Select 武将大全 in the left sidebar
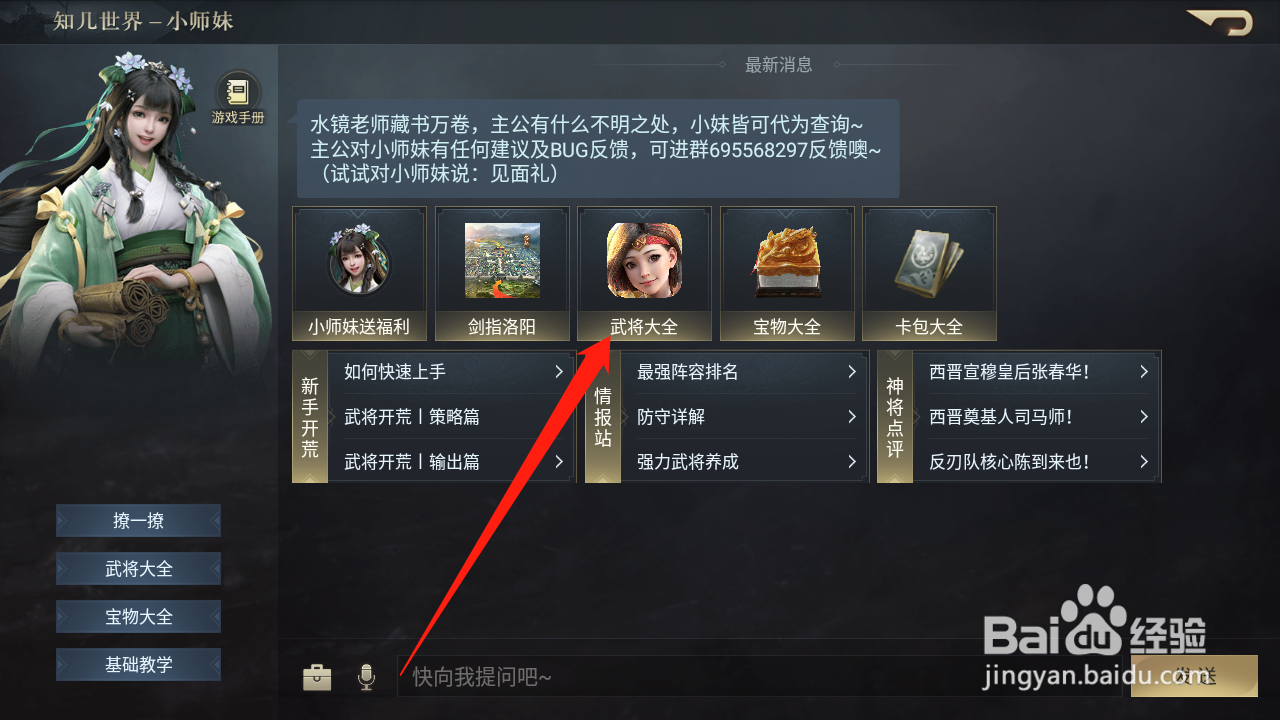Screen dimensions: 1280x720 [x=139, y=569]
